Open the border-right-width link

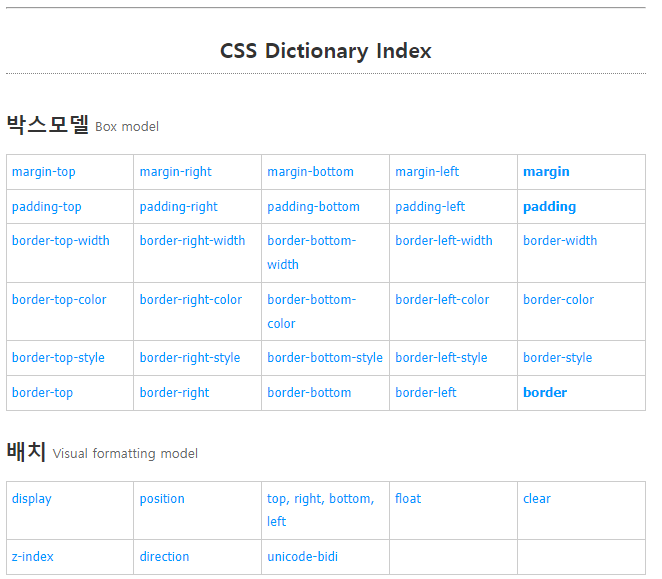(192, 241)
